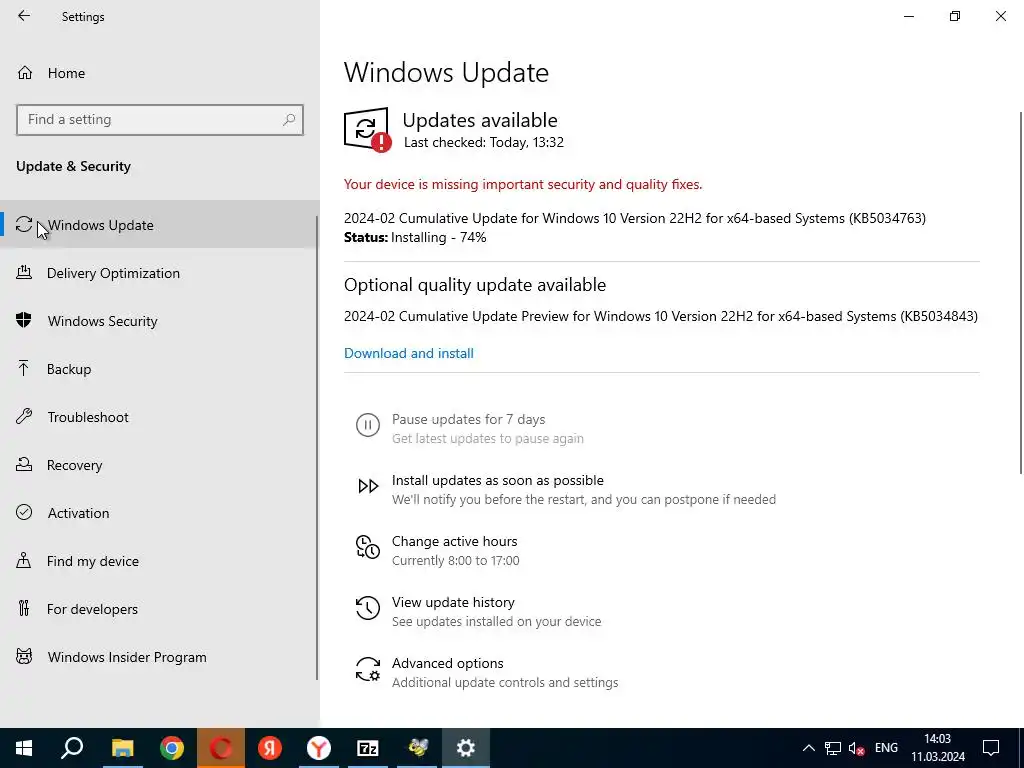Image resolution: width=1024 pixels, height=768 pixels.
Task: Click the Backup up-arrow icon
Action: click(24, 368)
